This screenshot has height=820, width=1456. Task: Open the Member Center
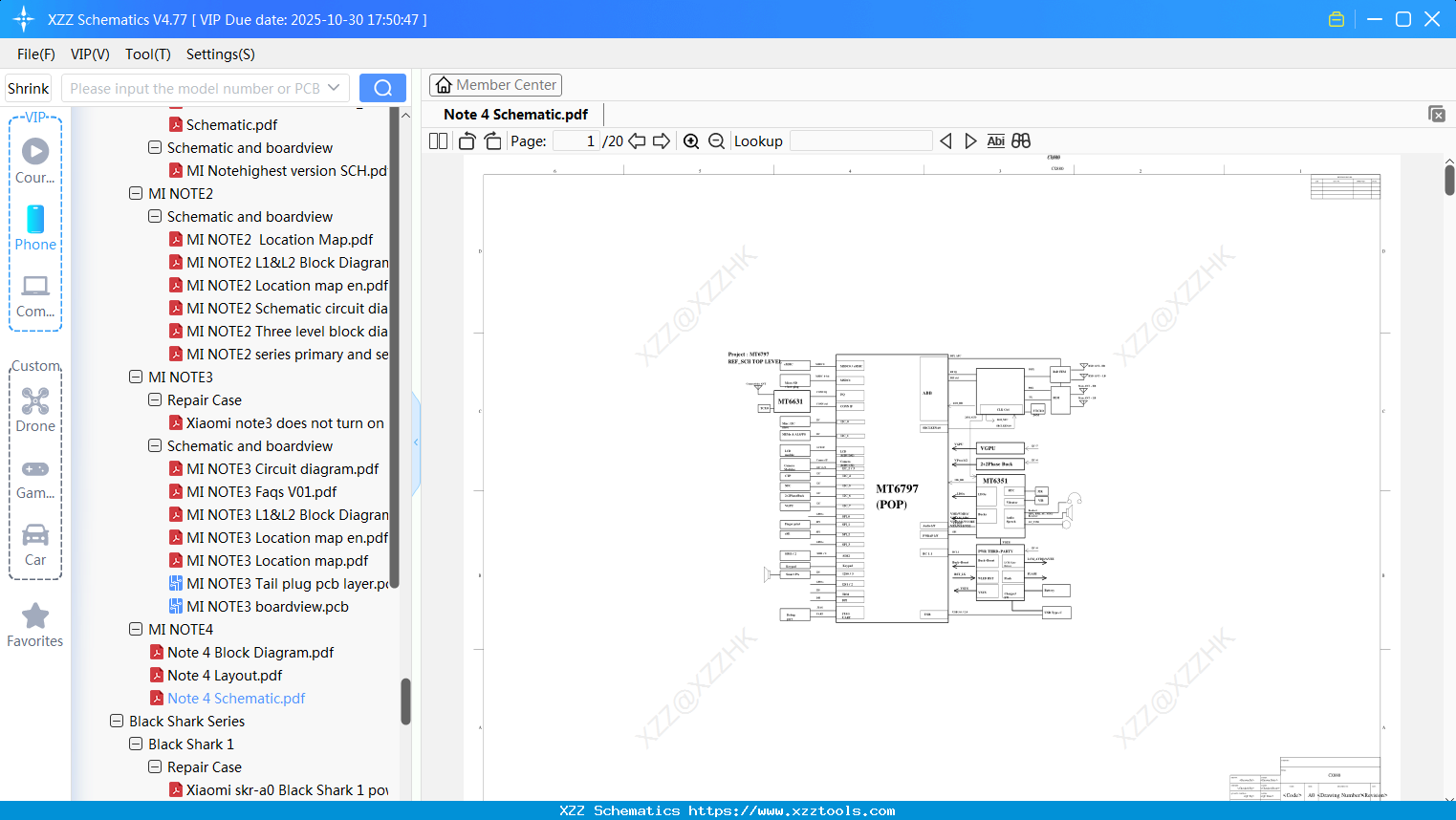[x=495, y=84]
